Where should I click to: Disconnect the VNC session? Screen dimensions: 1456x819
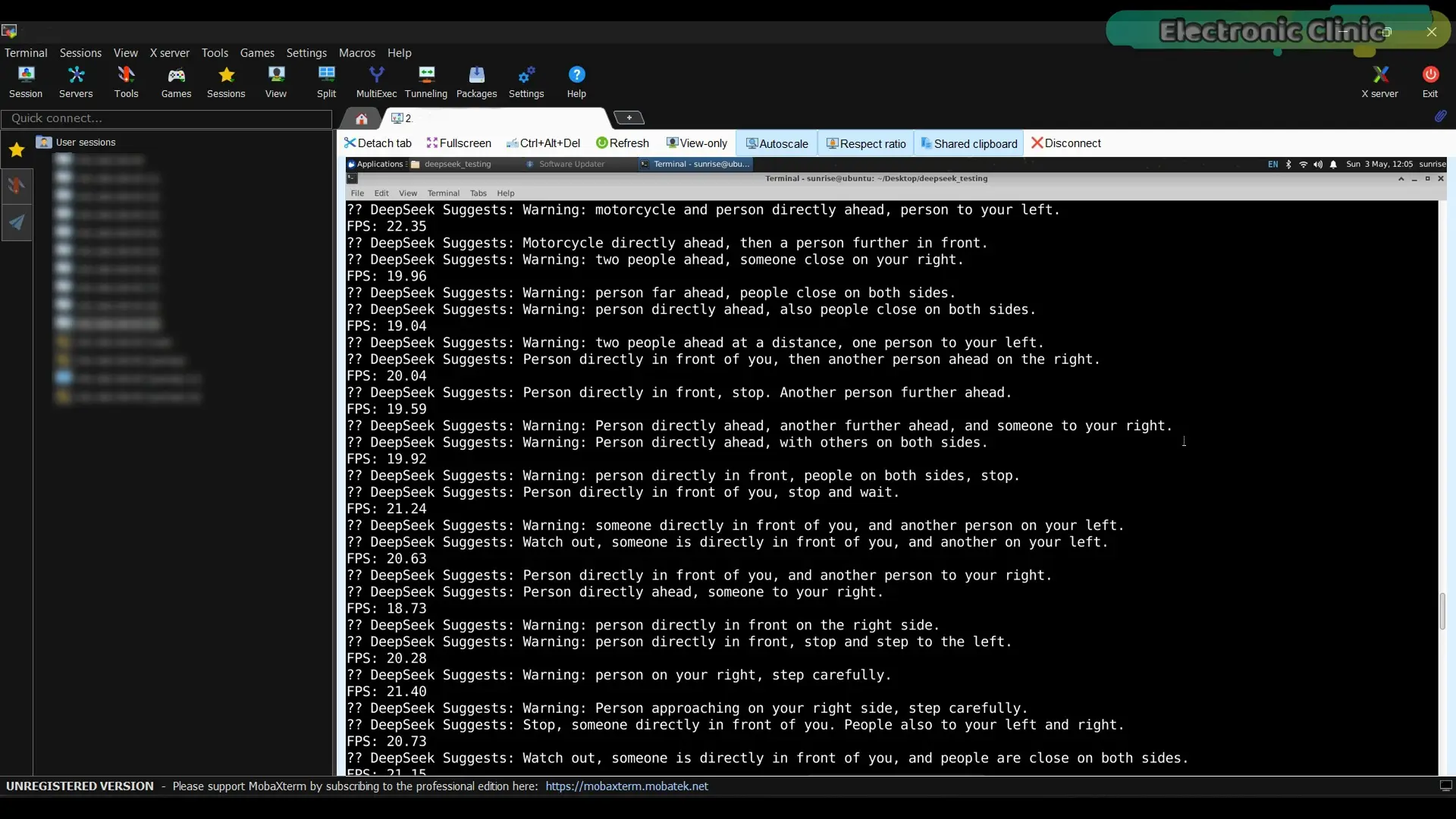[1066, 143]
